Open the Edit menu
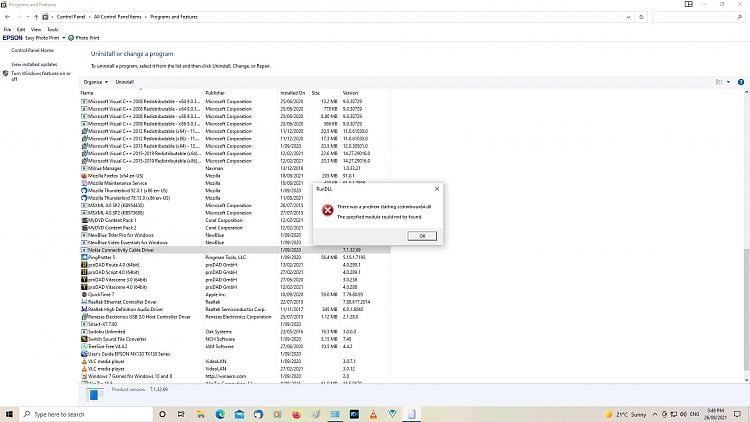The image size is (750, 422). [21, 30]
